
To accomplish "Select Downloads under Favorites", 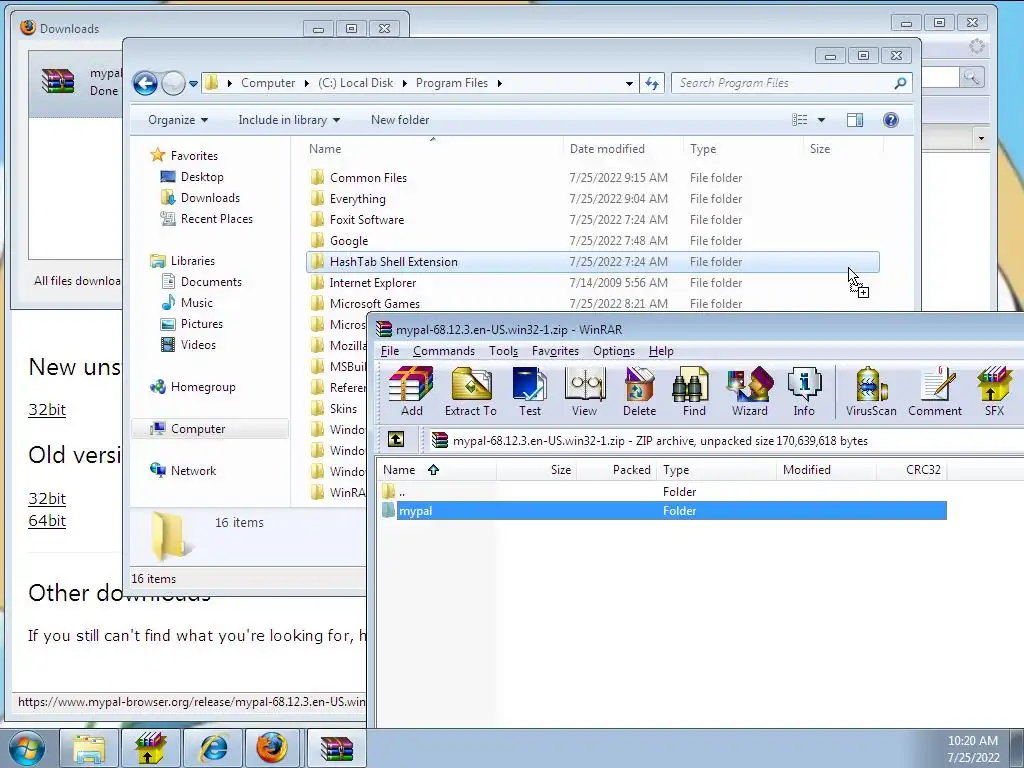I will tap(210, 197).
